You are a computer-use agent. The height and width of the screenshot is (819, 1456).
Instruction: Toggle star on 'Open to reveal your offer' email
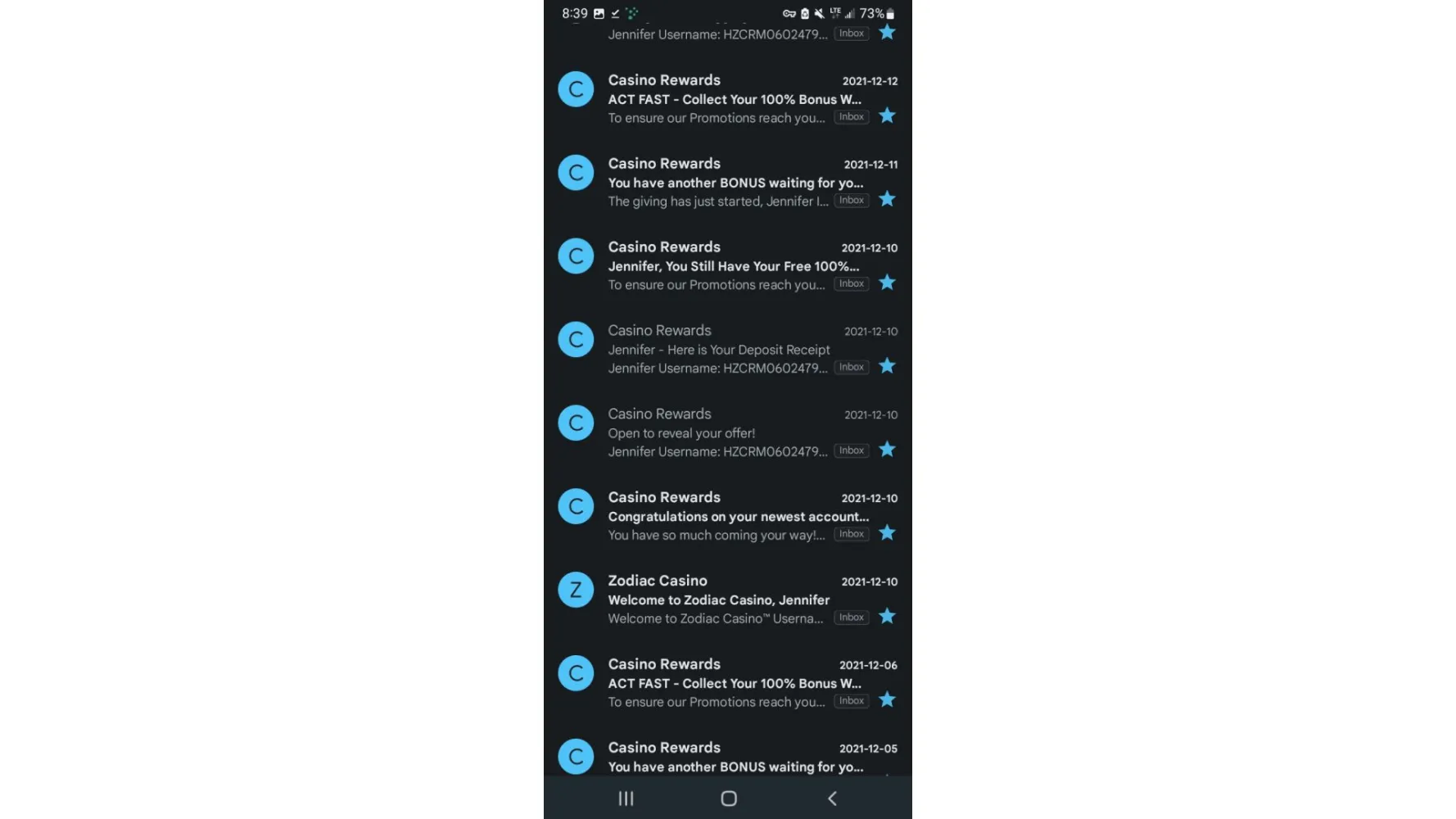tap(887, 450)
